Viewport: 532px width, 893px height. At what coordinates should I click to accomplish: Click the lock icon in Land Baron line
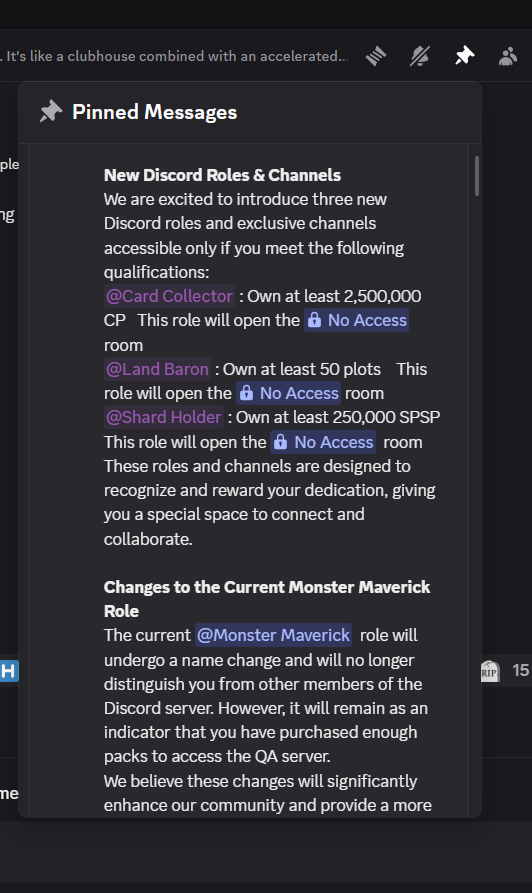(246, 393)
